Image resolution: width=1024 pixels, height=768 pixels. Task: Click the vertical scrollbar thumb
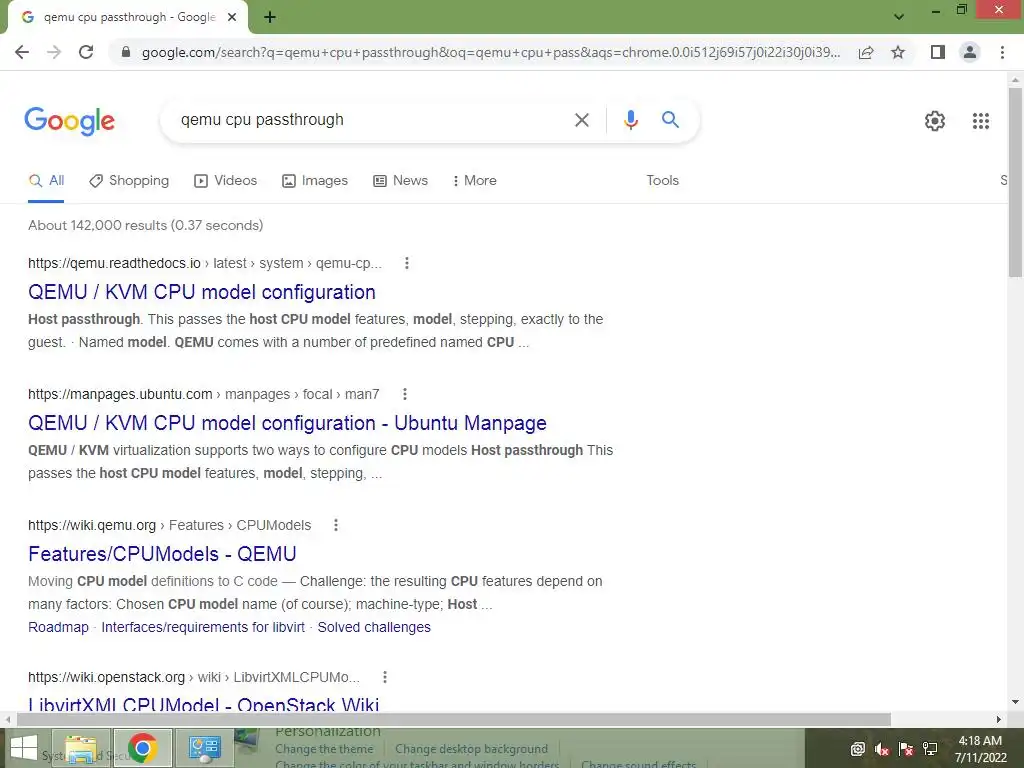coord(1015,183)
